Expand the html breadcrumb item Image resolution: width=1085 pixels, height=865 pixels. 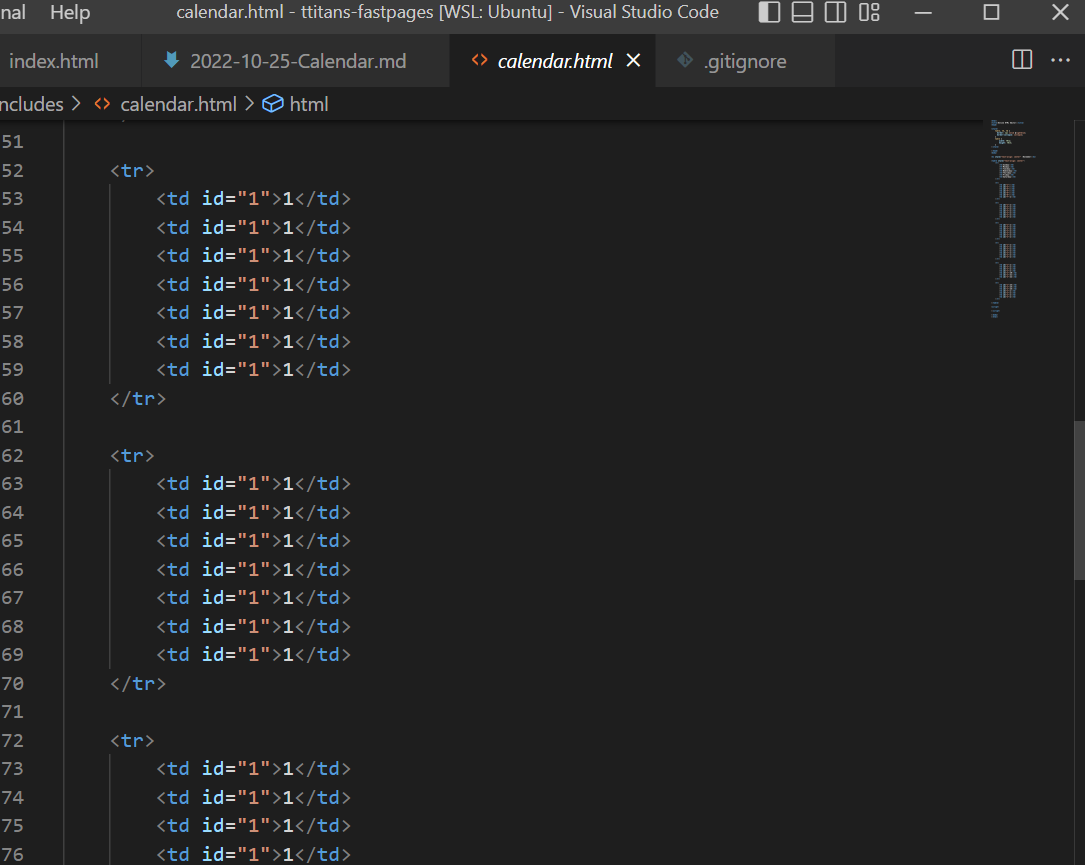303,103
